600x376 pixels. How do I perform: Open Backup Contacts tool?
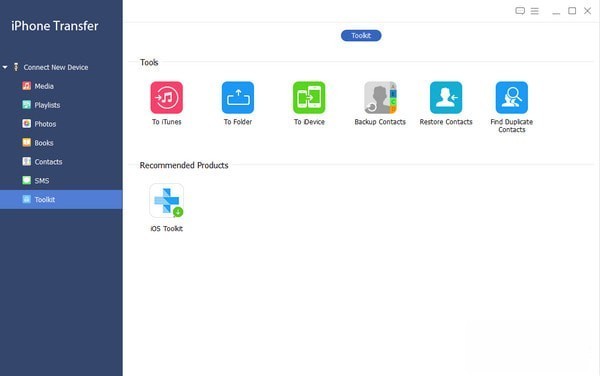[x=380, y=98]
